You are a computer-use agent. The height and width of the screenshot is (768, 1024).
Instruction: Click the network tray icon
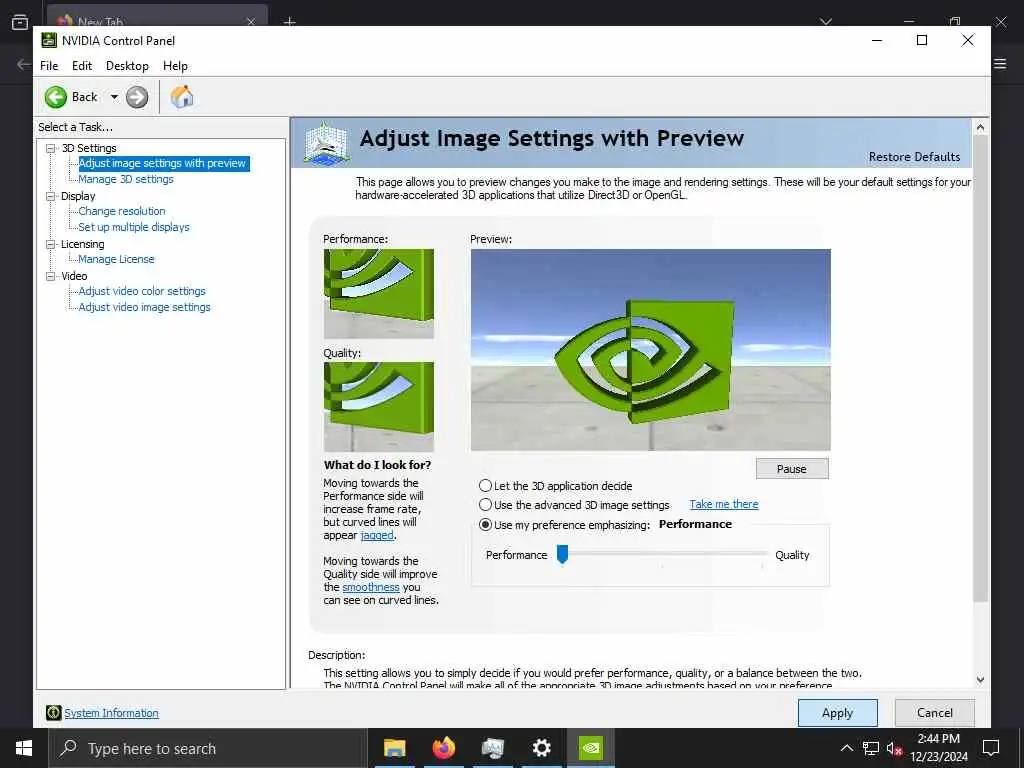click(x=871, y=748)
